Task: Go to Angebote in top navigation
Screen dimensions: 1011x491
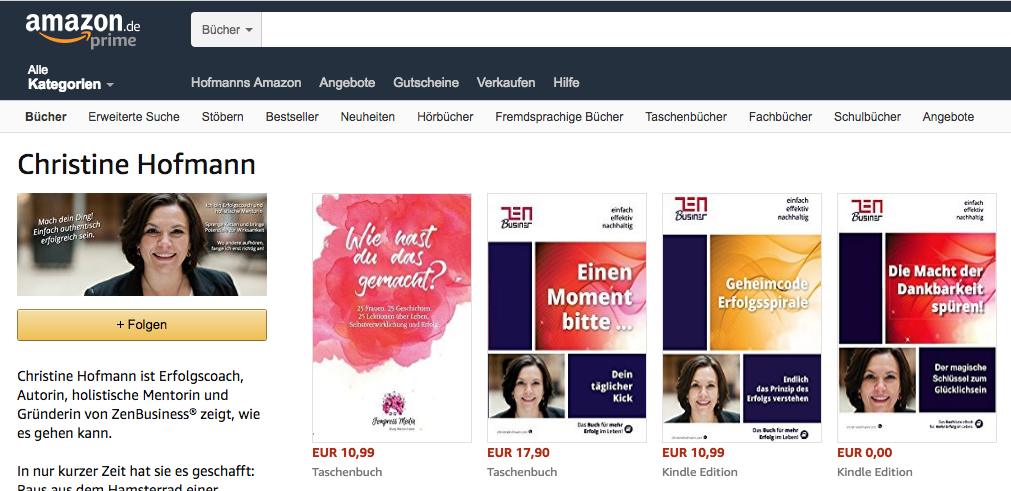Action: point(347,82)
